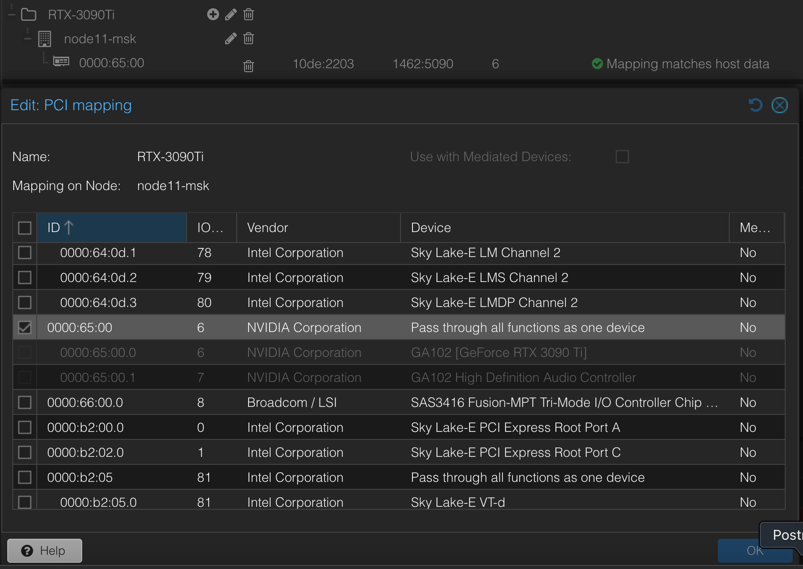Click the edit pencil for RTX-3090Ti
Screen dimensions: 803x569
click(x=231, y=14)
